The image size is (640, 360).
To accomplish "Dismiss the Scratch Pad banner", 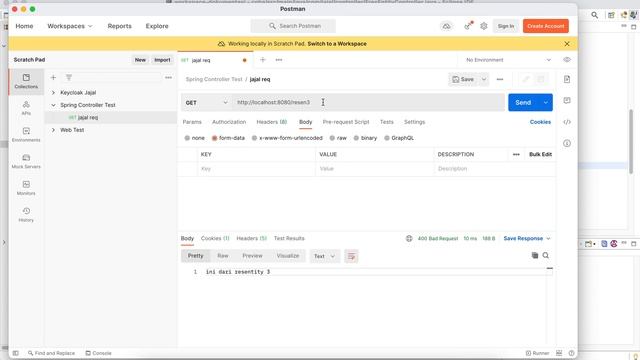I will click(x=567, y=44).
